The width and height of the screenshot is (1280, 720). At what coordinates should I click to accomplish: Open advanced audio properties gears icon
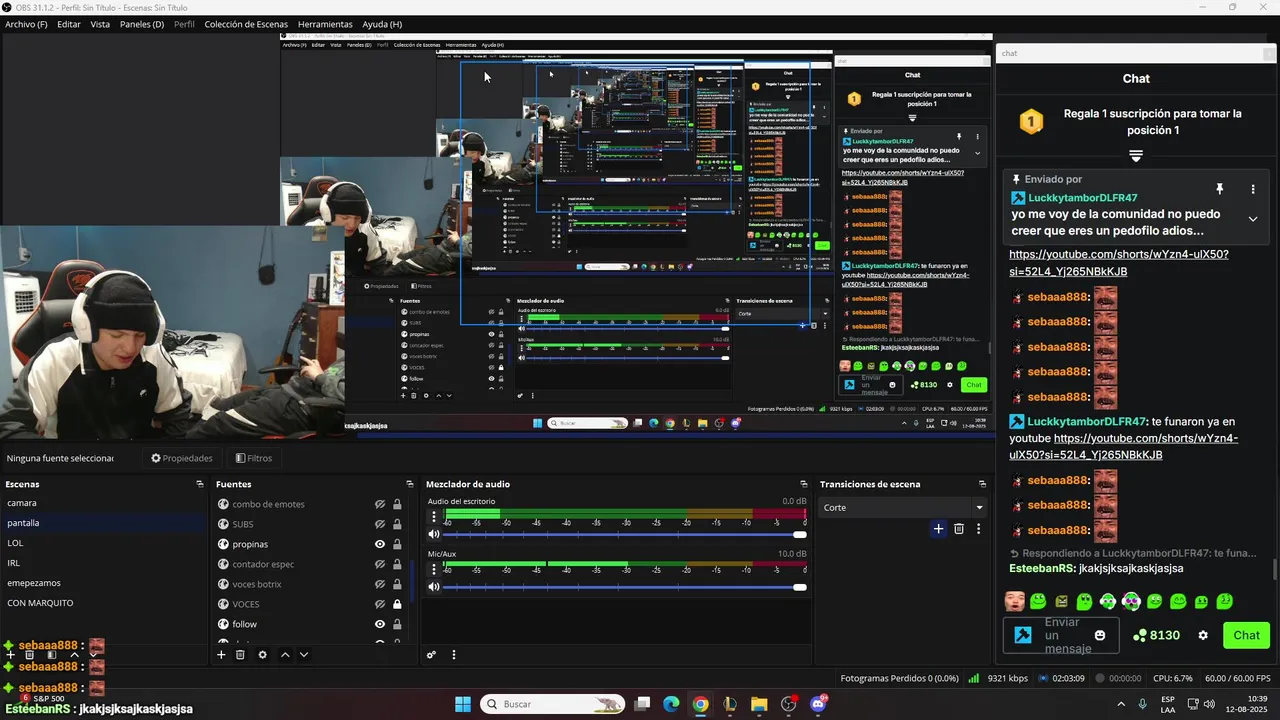[432, 655]
